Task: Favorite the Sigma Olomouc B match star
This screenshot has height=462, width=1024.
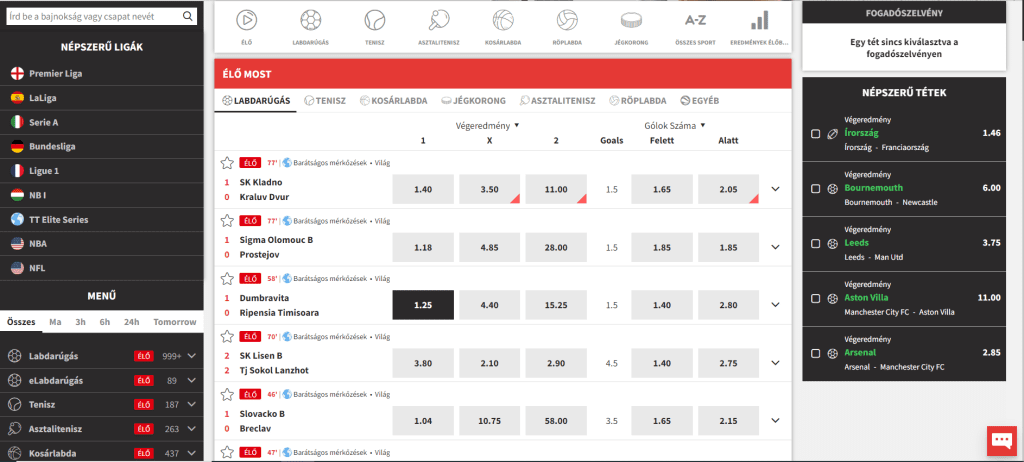Action: [x=227, y=220]
